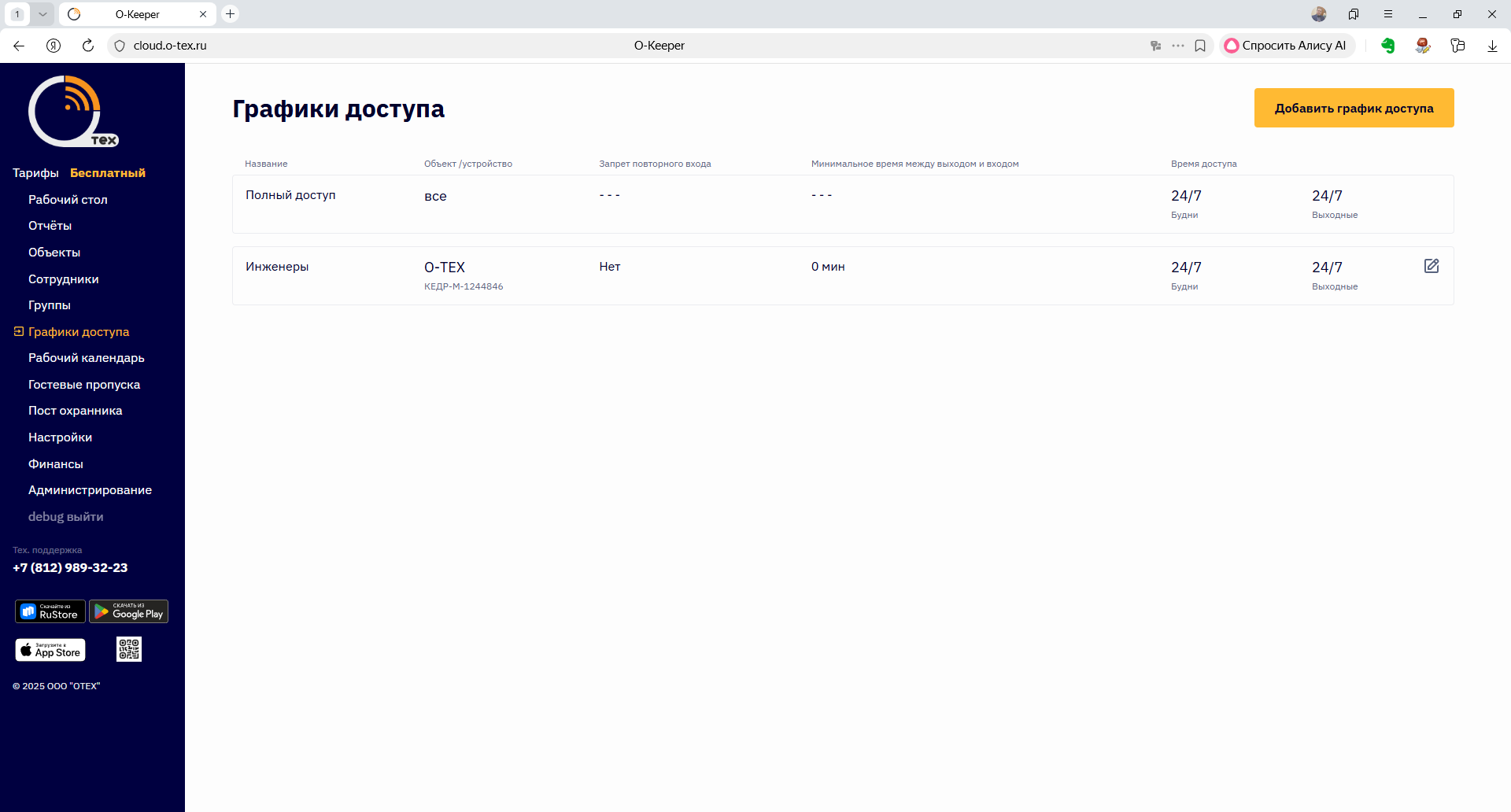Open the Бесплатный tariff link
Screen dimensions: 1511x812
pos(108,173)
